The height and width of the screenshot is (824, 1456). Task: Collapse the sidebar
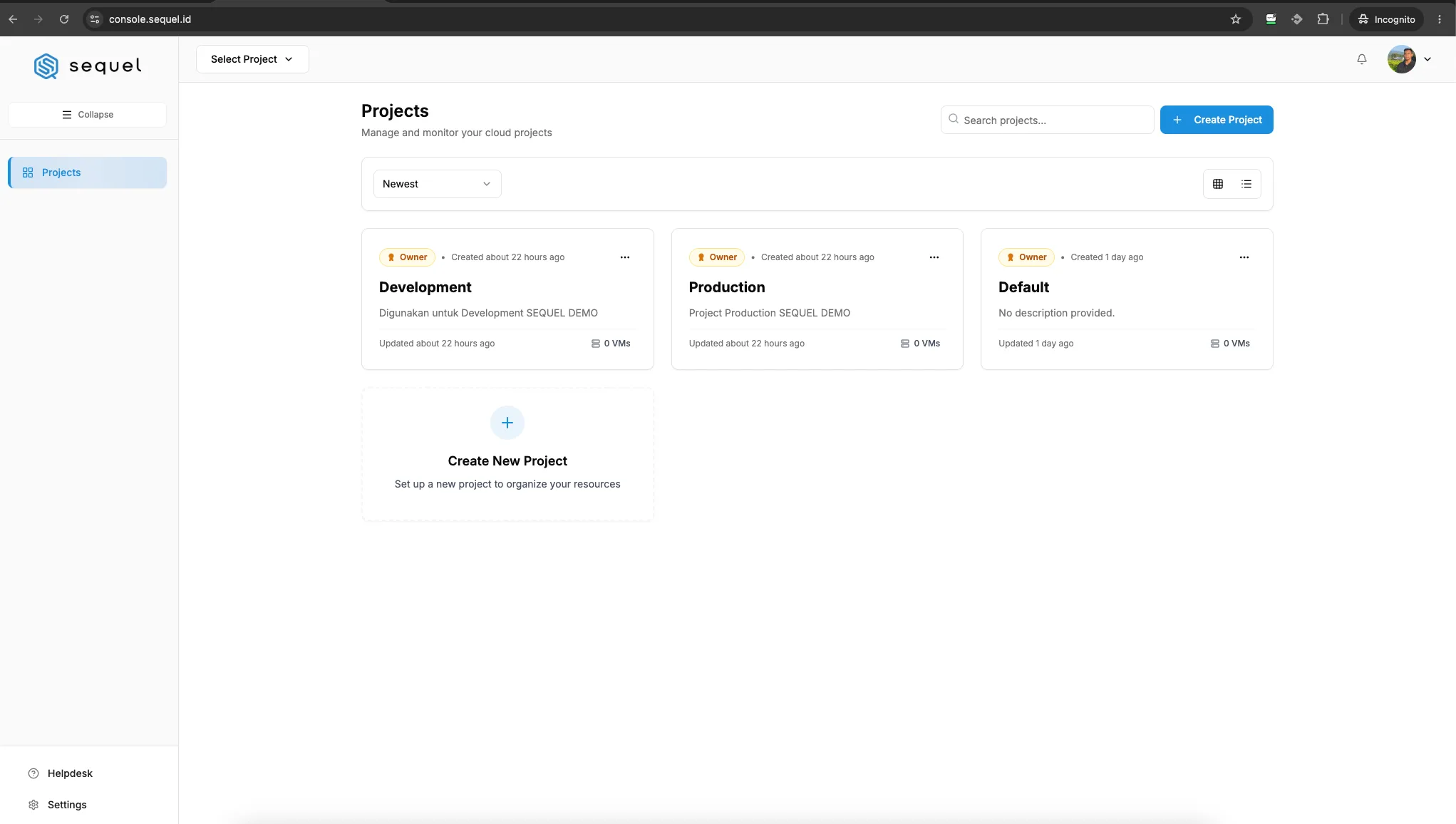[x=88, y=115]
